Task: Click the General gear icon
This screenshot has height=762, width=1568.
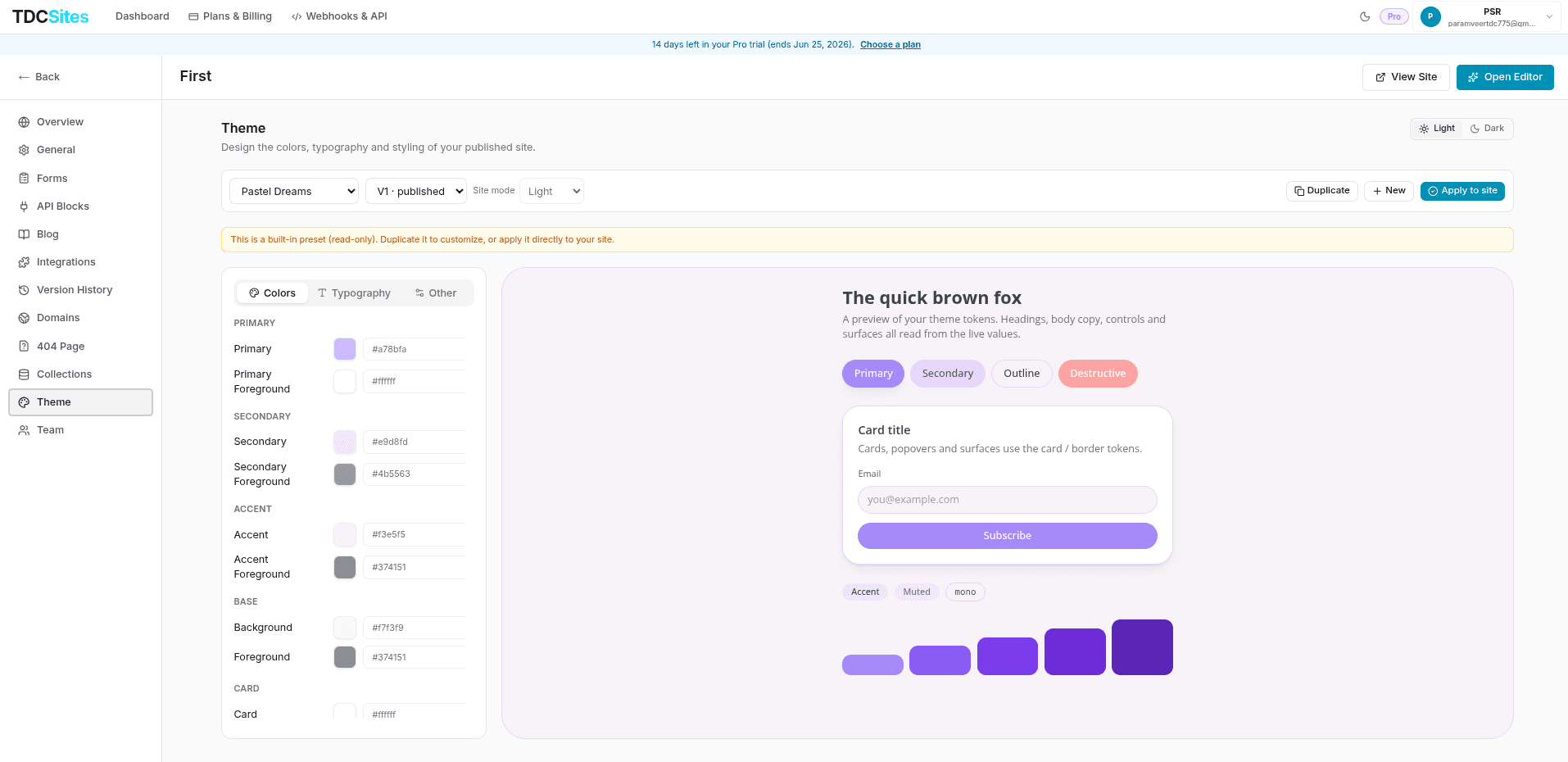Action: tap(24, 150)
